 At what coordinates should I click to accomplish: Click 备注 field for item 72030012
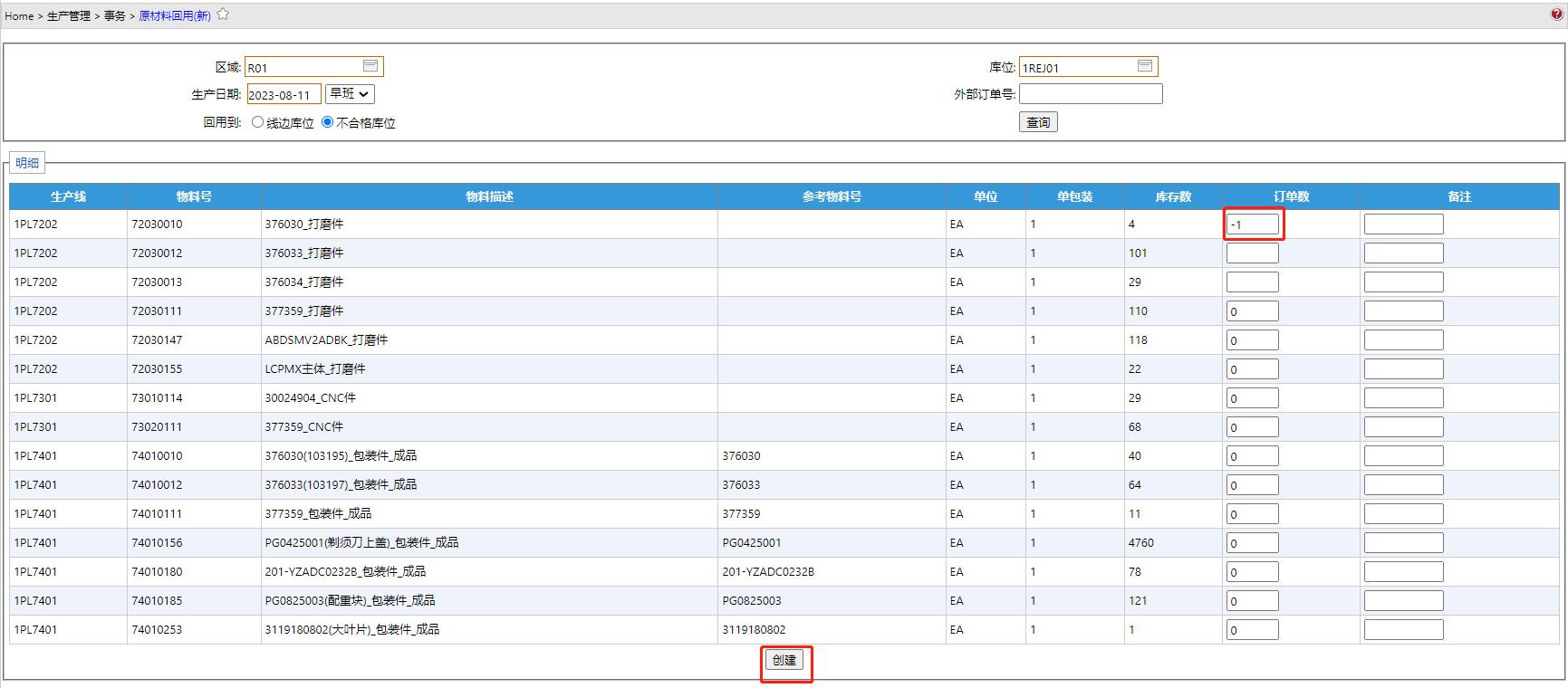point(1404,253)
